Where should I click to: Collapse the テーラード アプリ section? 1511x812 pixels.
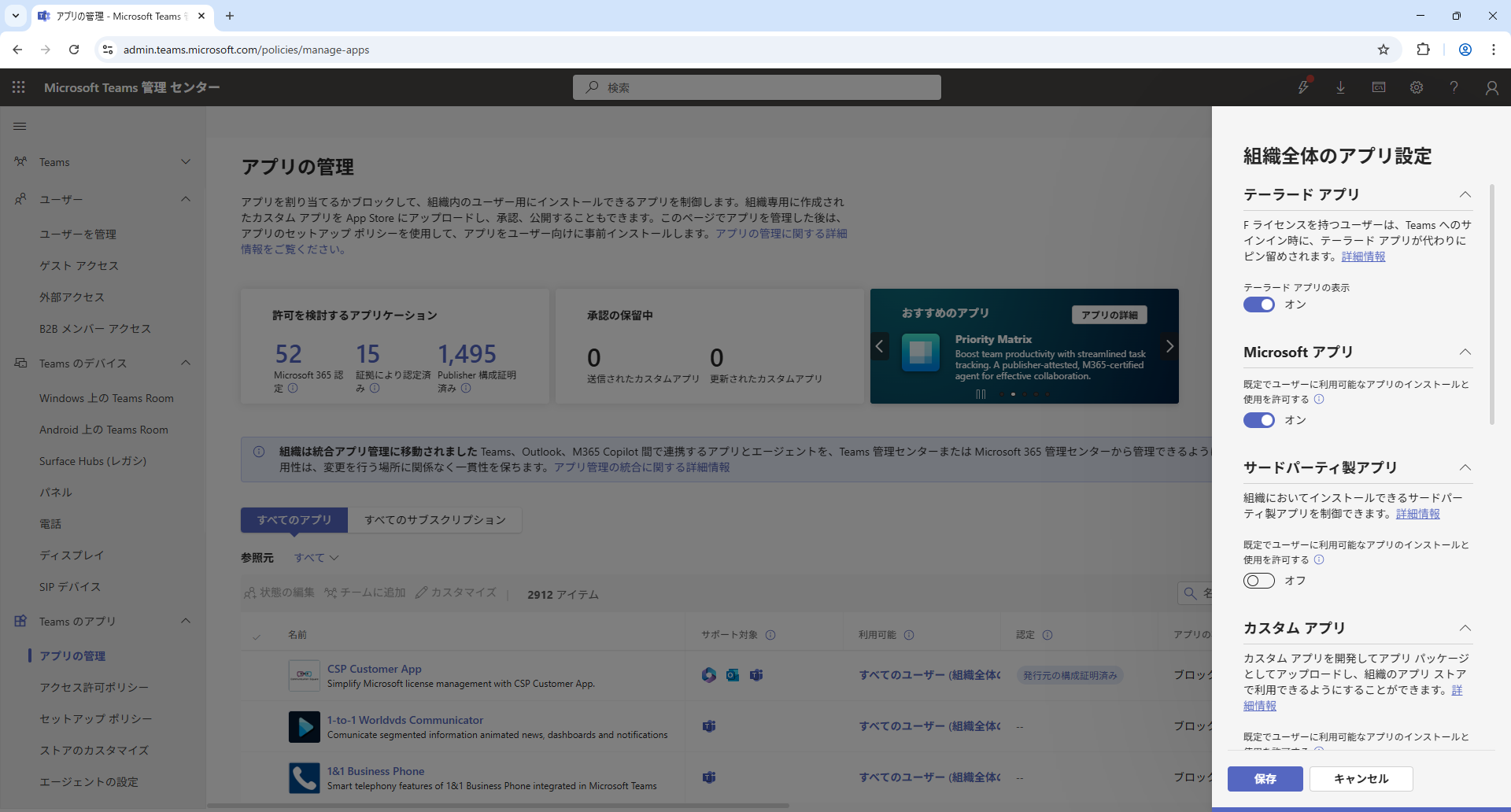(1465, 194)
